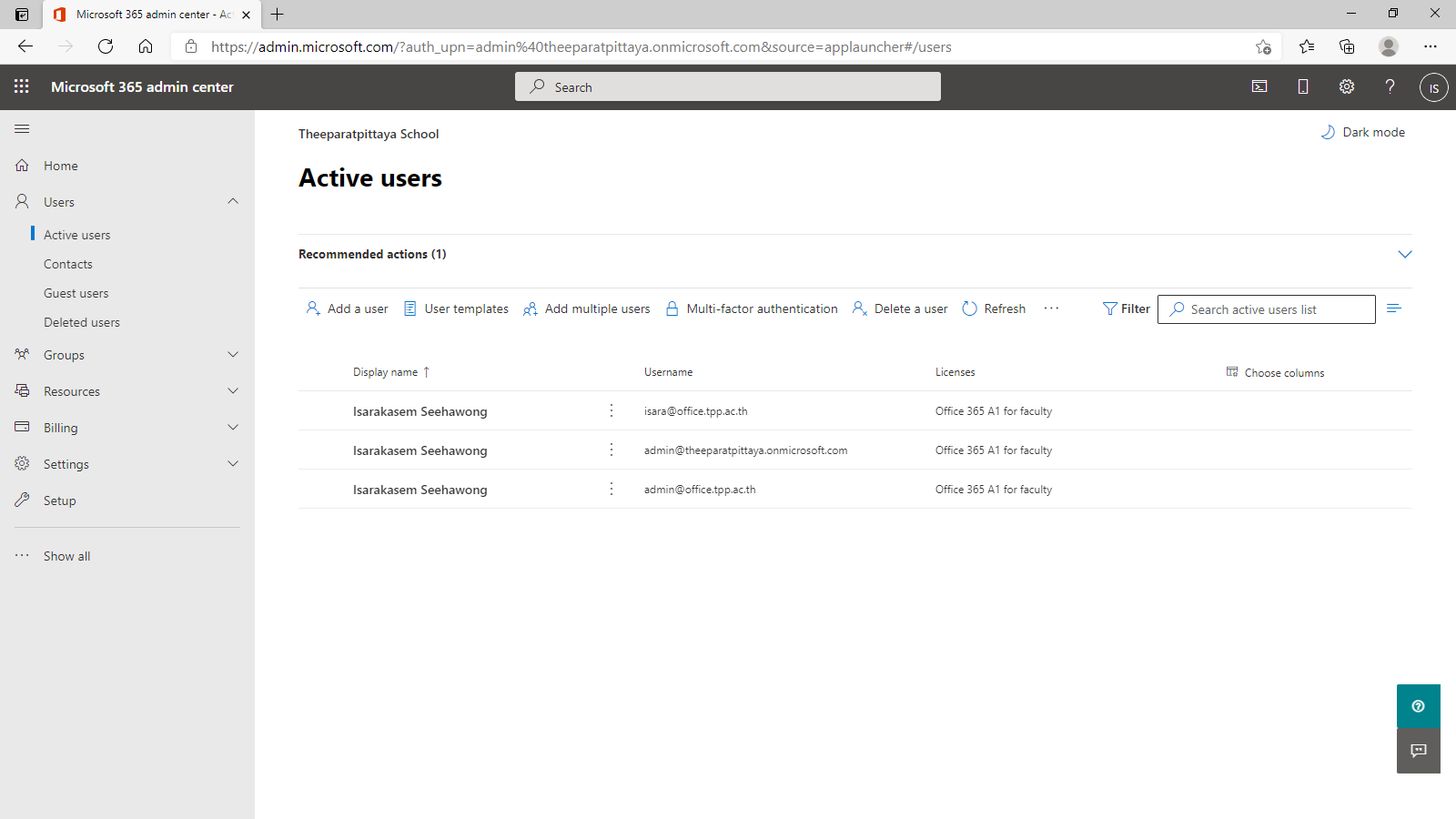Open the browser home page icon

pyautogui.click(x=146, y=46)
